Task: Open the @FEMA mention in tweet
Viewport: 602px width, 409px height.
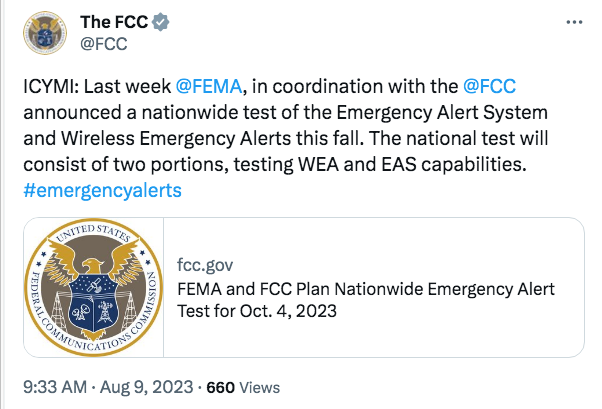Action: [x=209, y=86]
